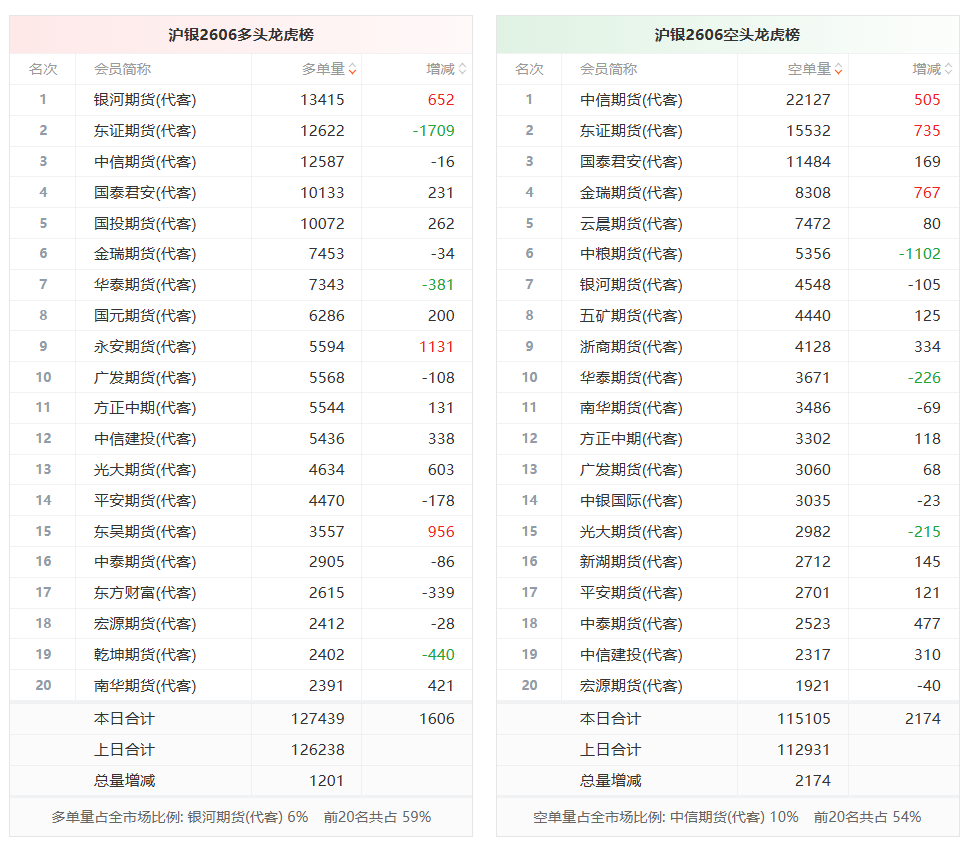Click 名次 header in long table

43,69
